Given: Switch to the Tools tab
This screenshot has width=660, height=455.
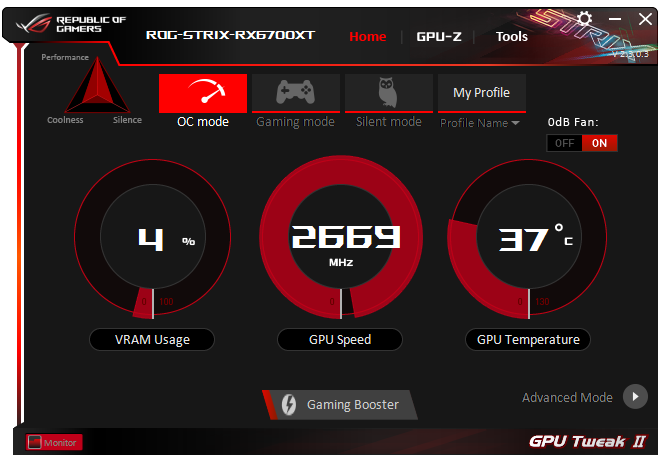Looking at the screenshot, I should 511,37.
